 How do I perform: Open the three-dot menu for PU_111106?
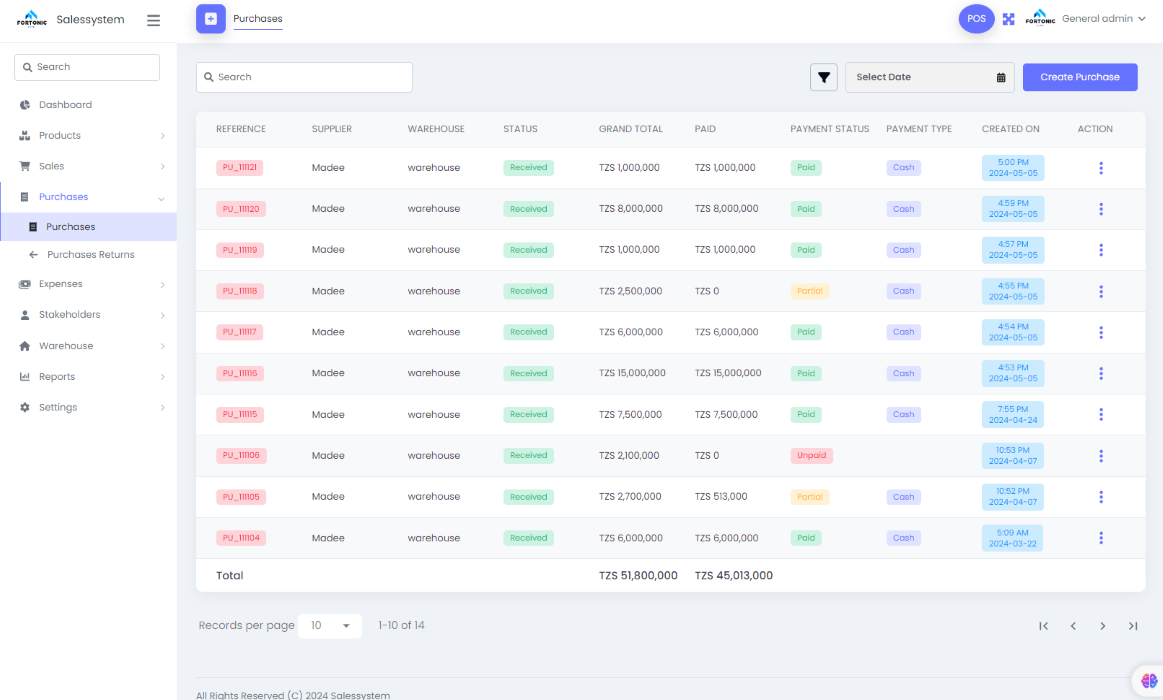pos(1101,456)
